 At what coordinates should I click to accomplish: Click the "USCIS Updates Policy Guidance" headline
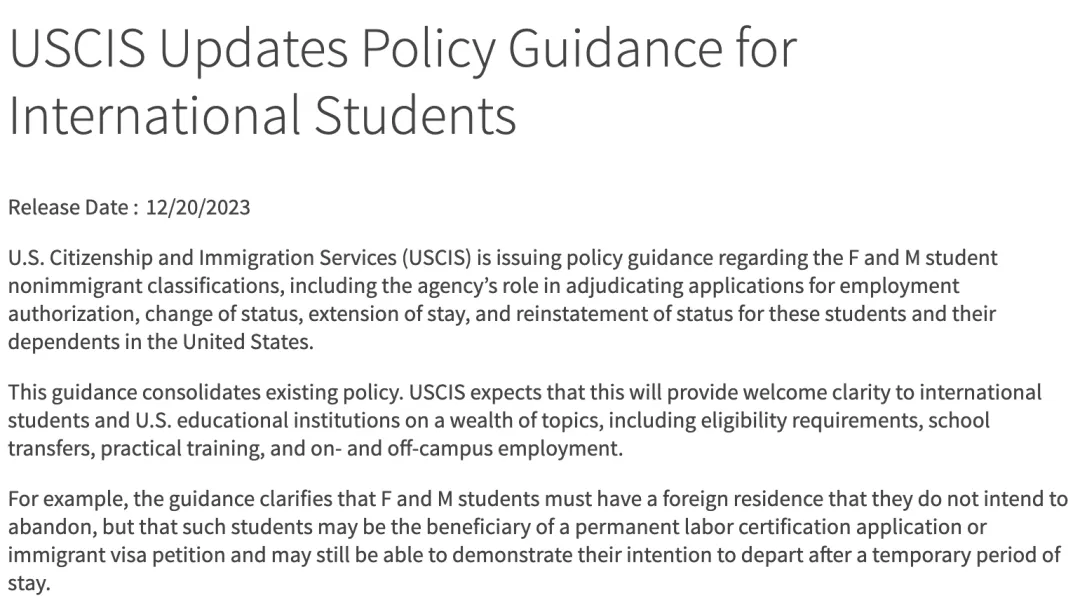click(402, 48)
